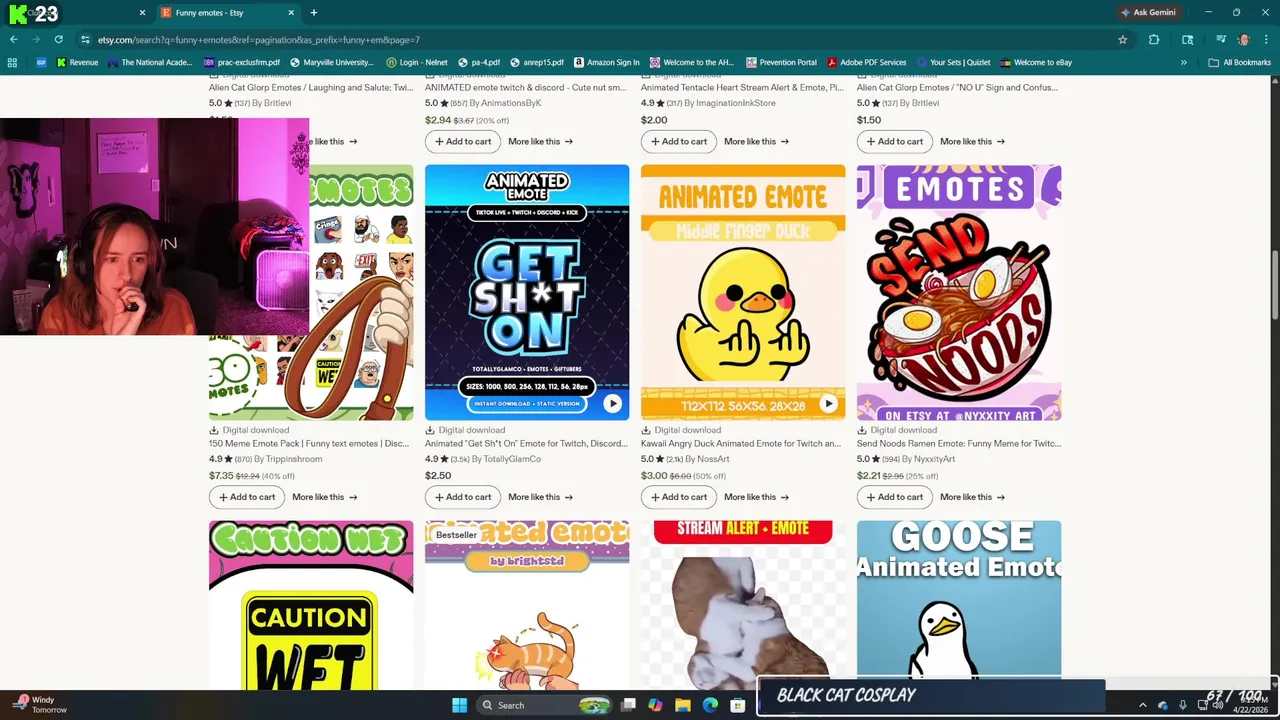
Task: Add 150 Meme Emote Pack to cart
Action: coord(246,497)
